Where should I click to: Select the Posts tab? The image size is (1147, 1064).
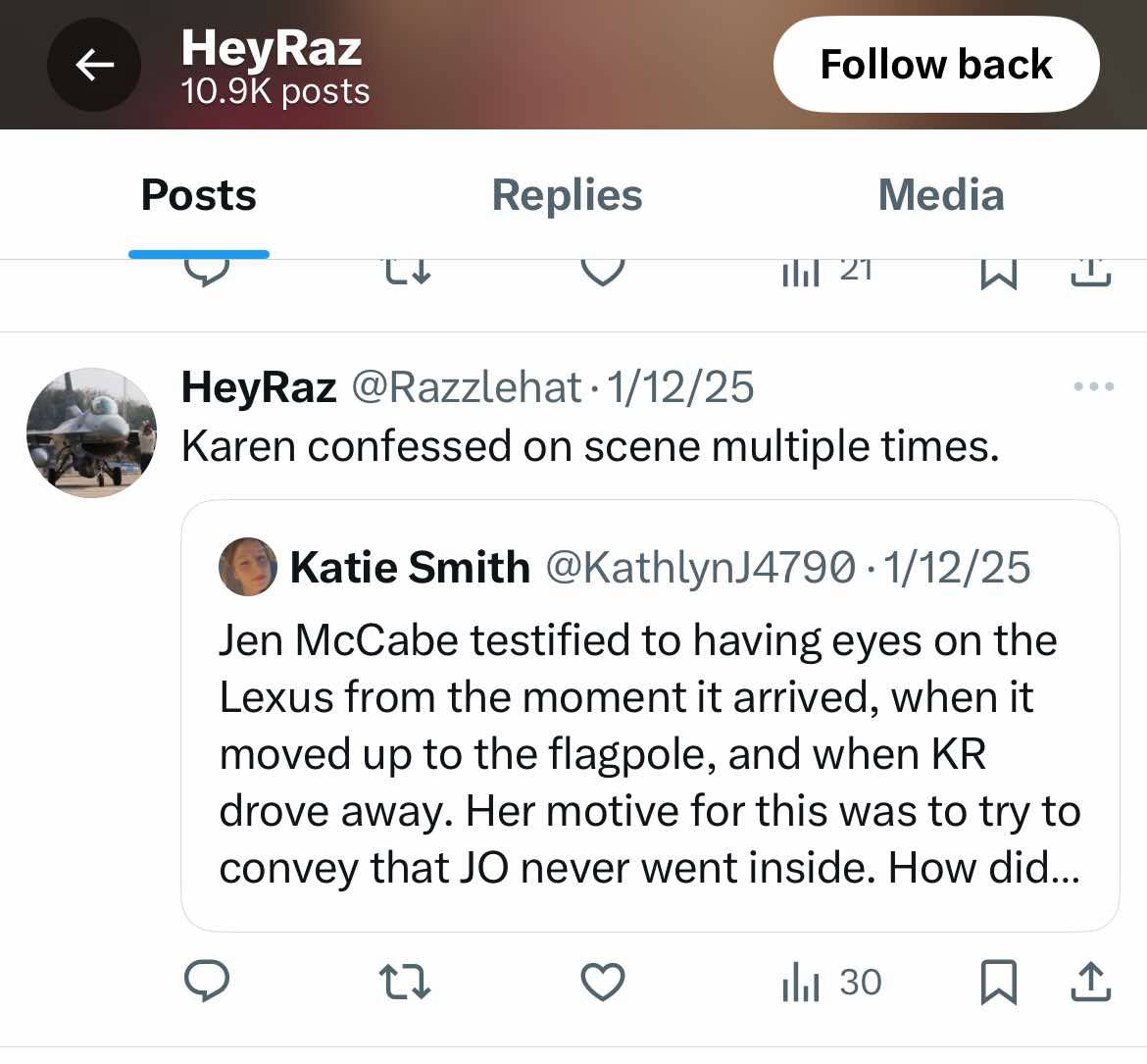(199, 194)
